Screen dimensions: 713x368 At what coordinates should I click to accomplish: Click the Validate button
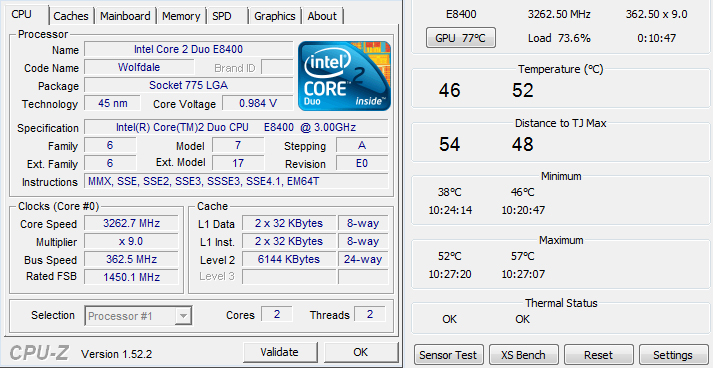280,352
